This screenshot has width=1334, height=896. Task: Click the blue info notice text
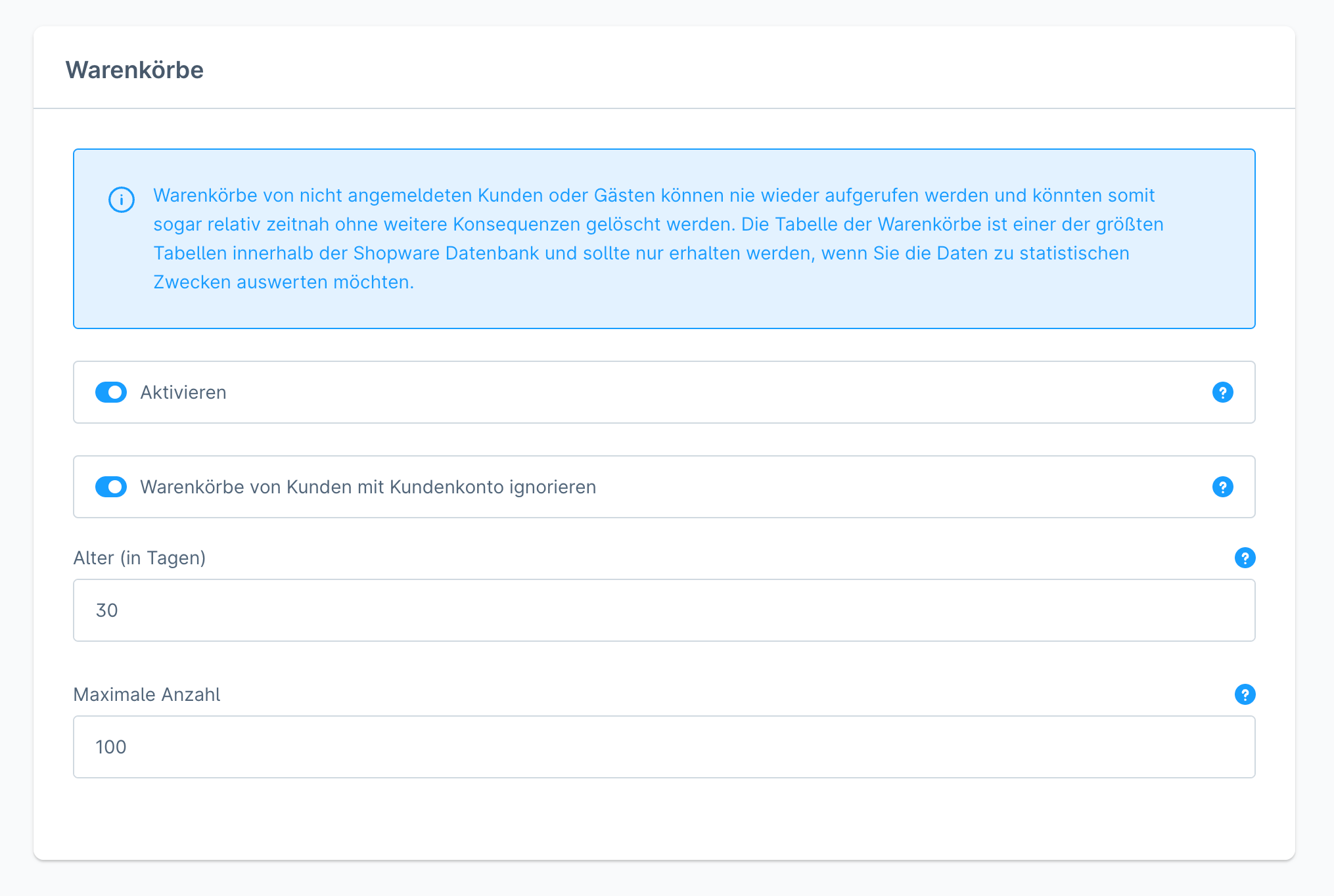tap(658, 238)
